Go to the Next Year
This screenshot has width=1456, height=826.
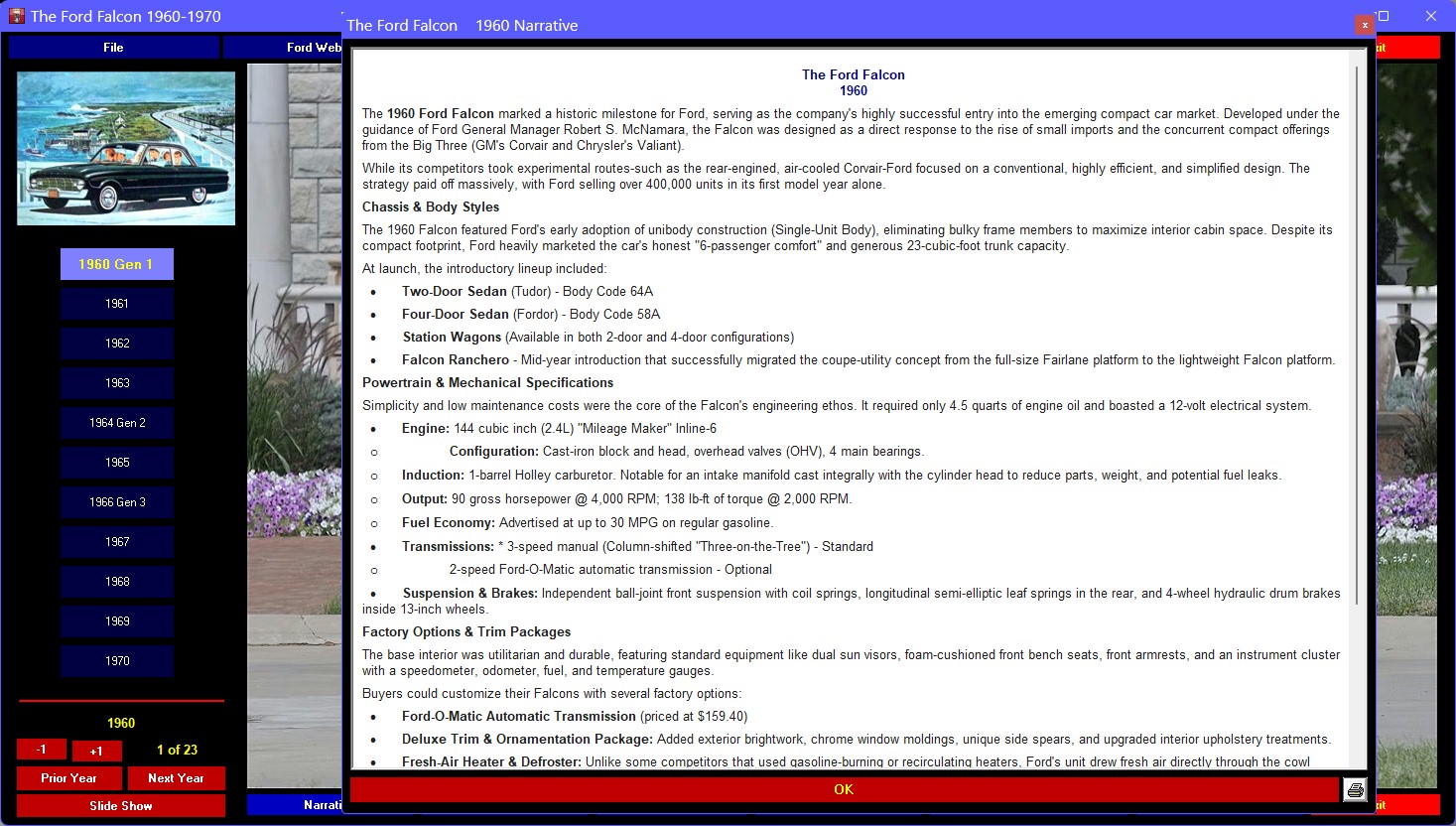tap(176, 778)
